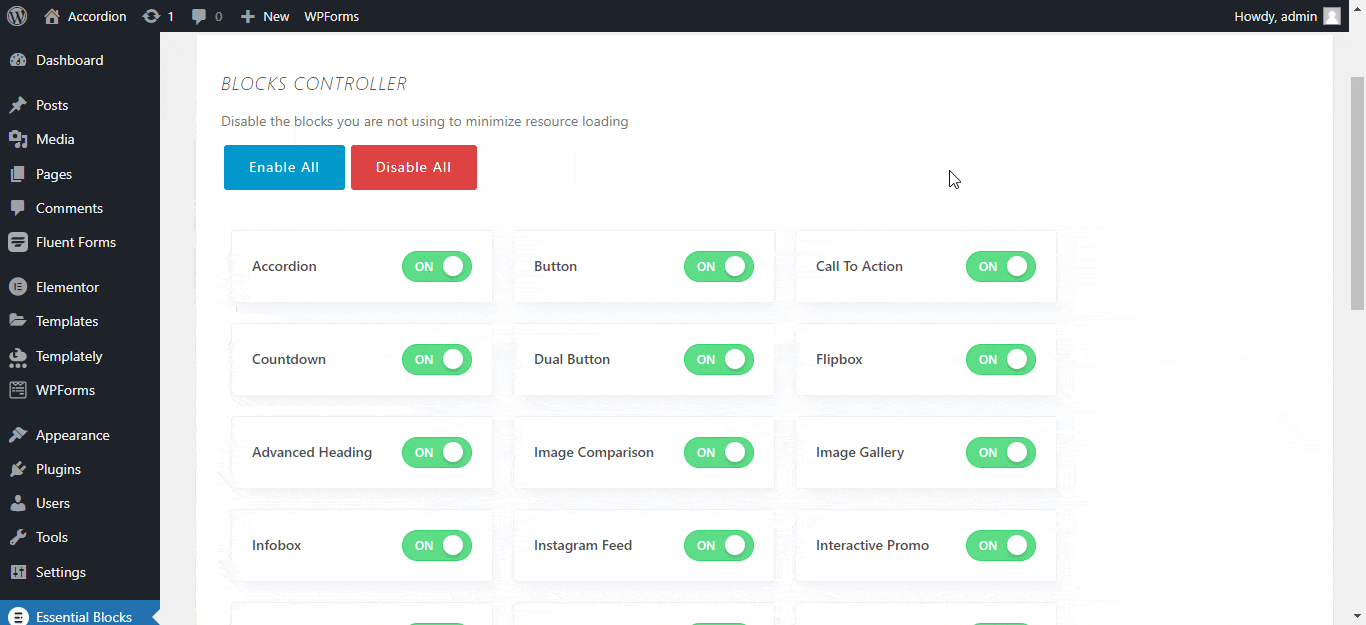Select Essential Blocks in sidebar
Viewport: 1366px width, 625px height.
(80, 613)
